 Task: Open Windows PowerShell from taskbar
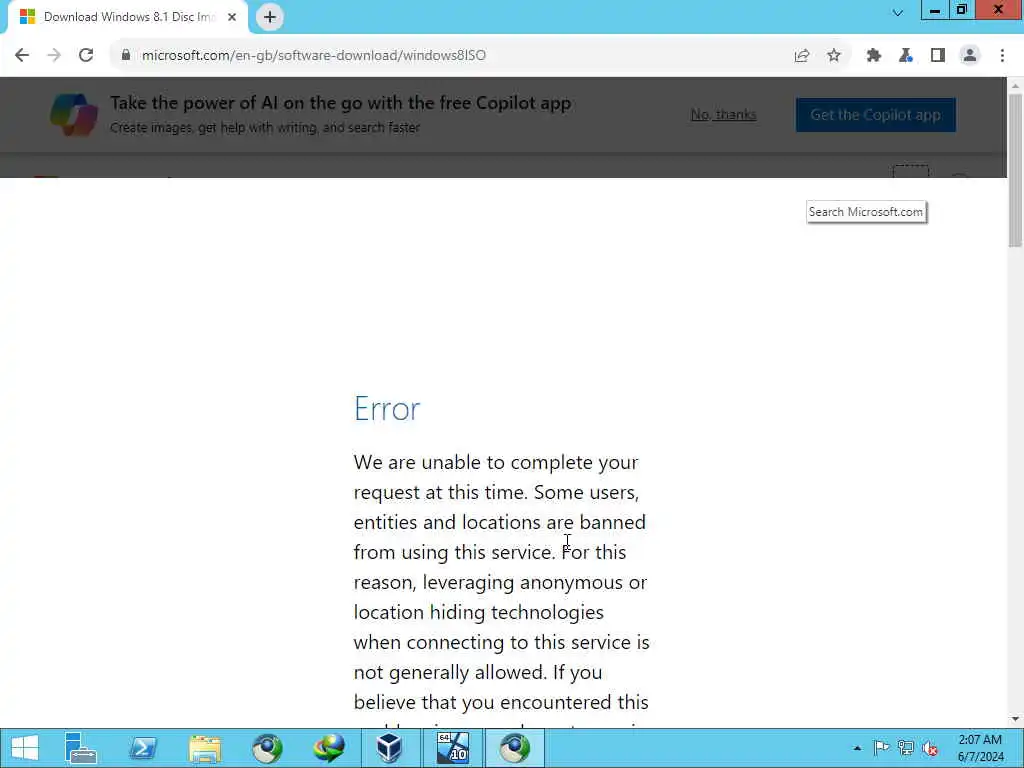143,748
